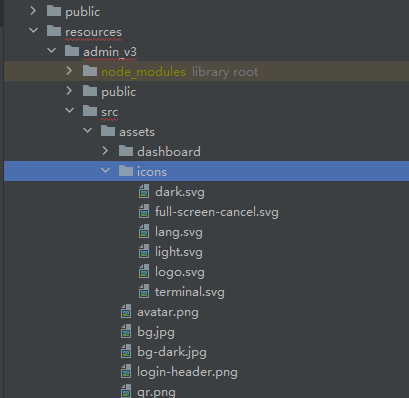This screenshot has width=409, height=398.
Task: Click the lang.svg image file icon
Action: coord(144,232)
